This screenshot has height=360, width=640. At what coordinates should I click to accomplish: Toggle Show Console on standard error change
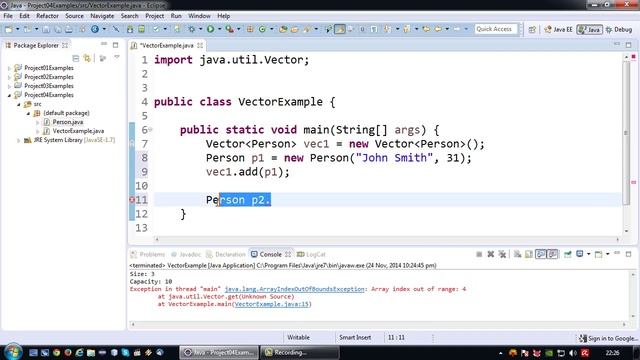552,254
